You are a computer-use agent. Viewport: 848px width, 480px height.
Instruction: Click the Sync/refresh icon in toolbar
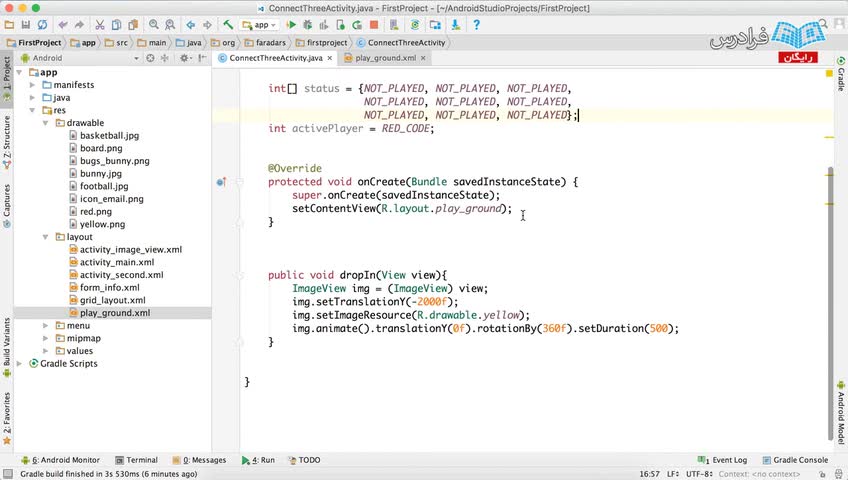coord(42,25)
